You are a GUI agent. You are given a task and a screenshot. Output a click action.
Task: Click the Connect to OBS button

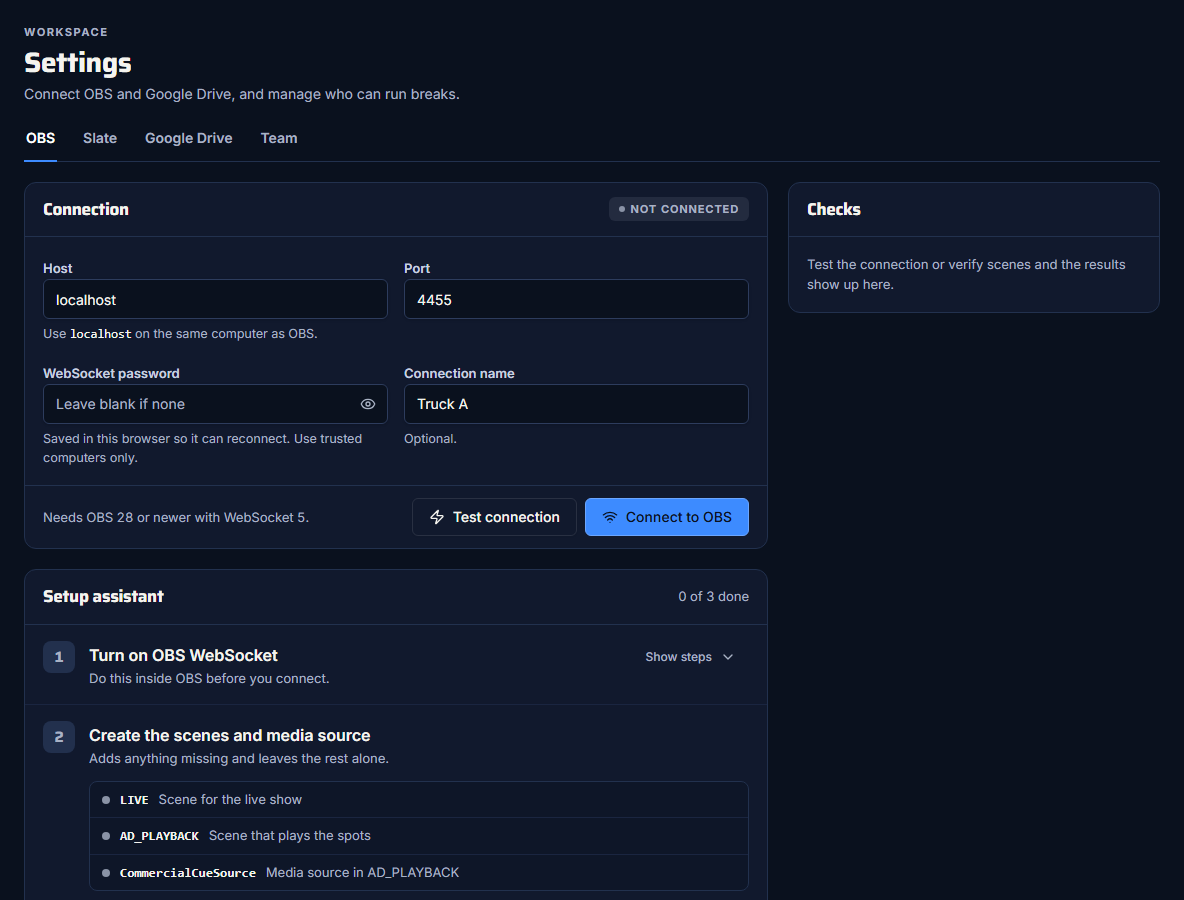click(667, 517)
